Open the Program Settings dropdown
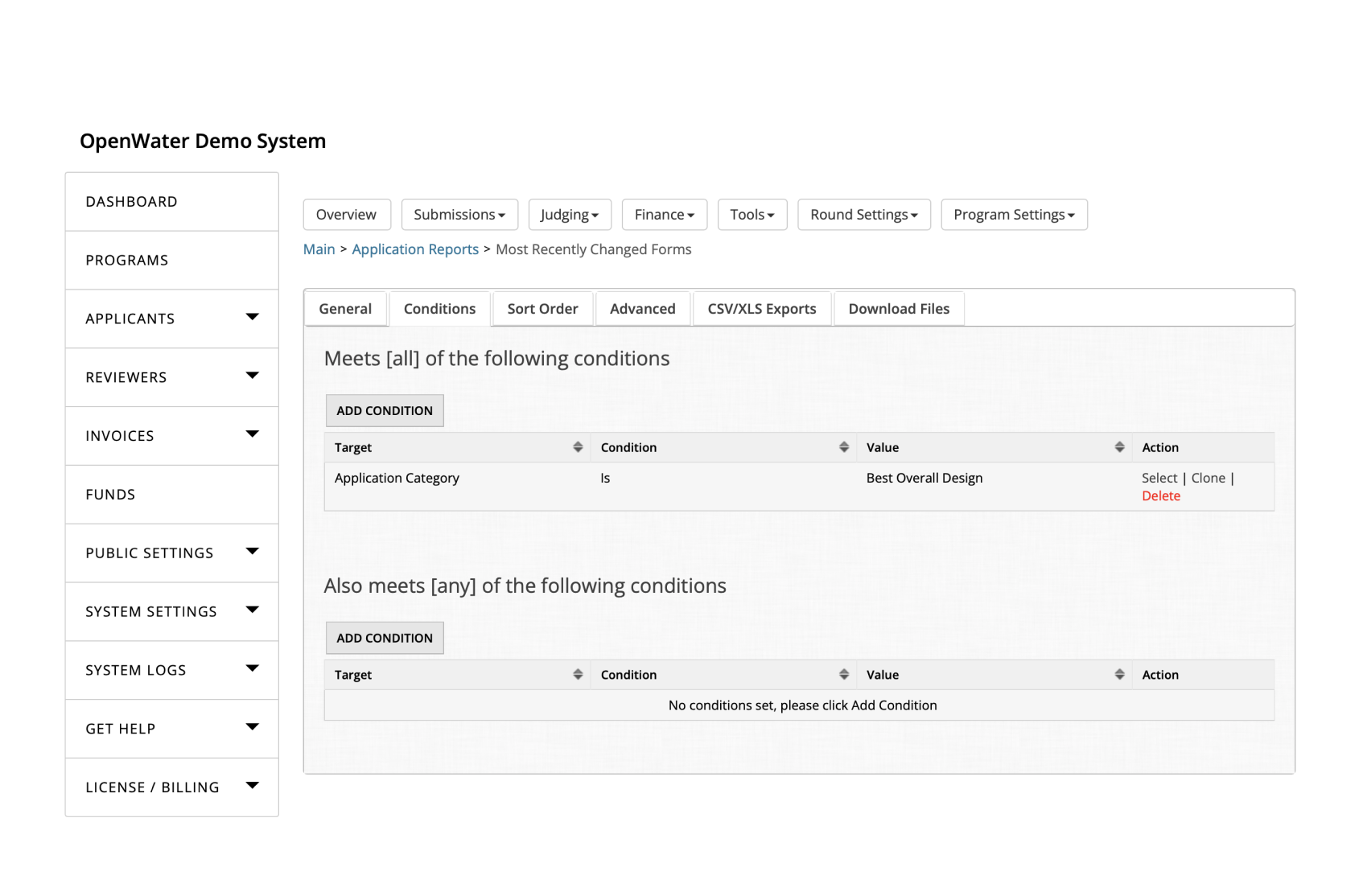The height and width of the screenshot is (896, 1363). tap(1014, 214)
